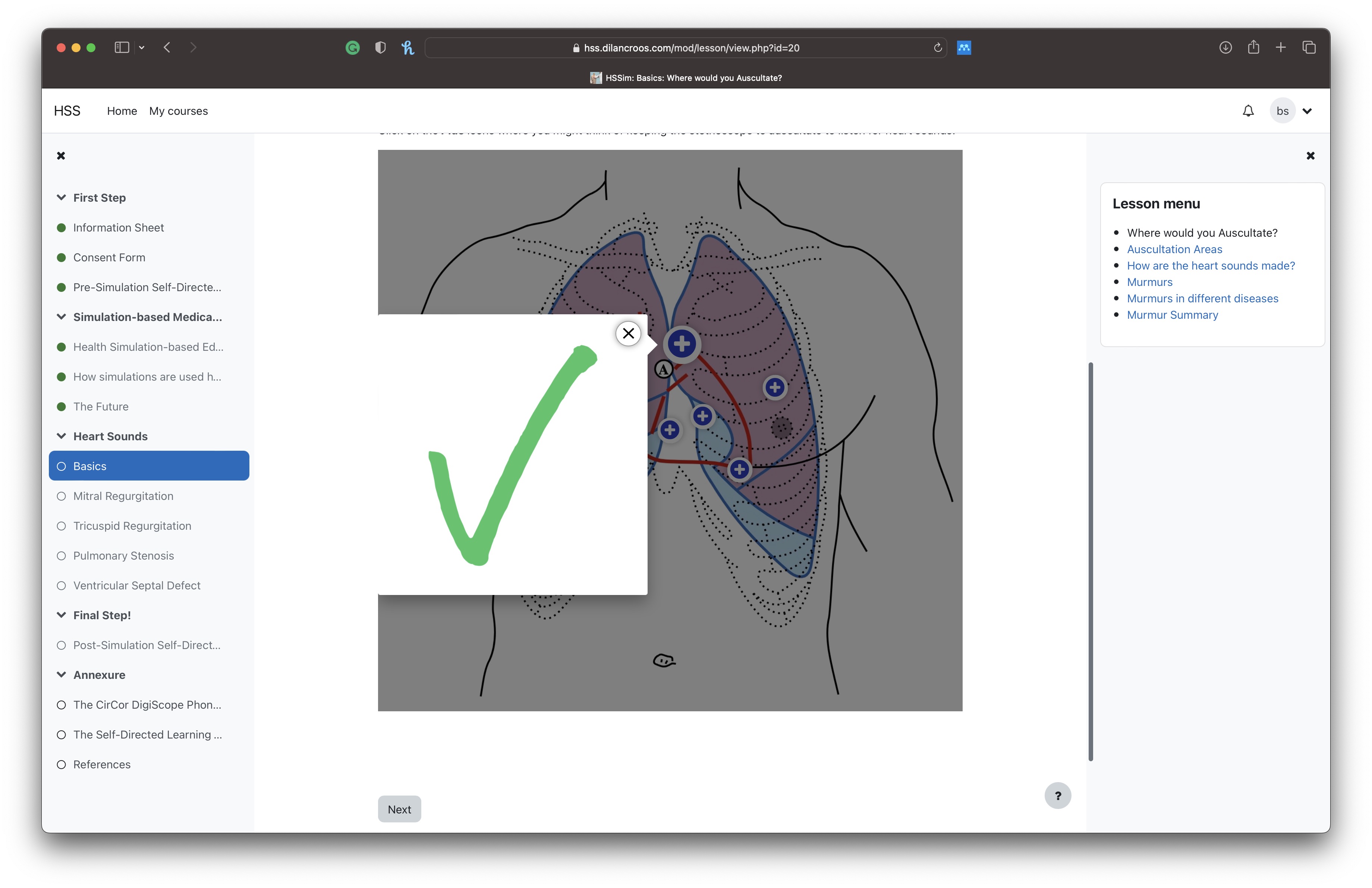Open Murmurs lesson page
The width and height of the screenshot is (1372, 888).
tap(1149, 282)
